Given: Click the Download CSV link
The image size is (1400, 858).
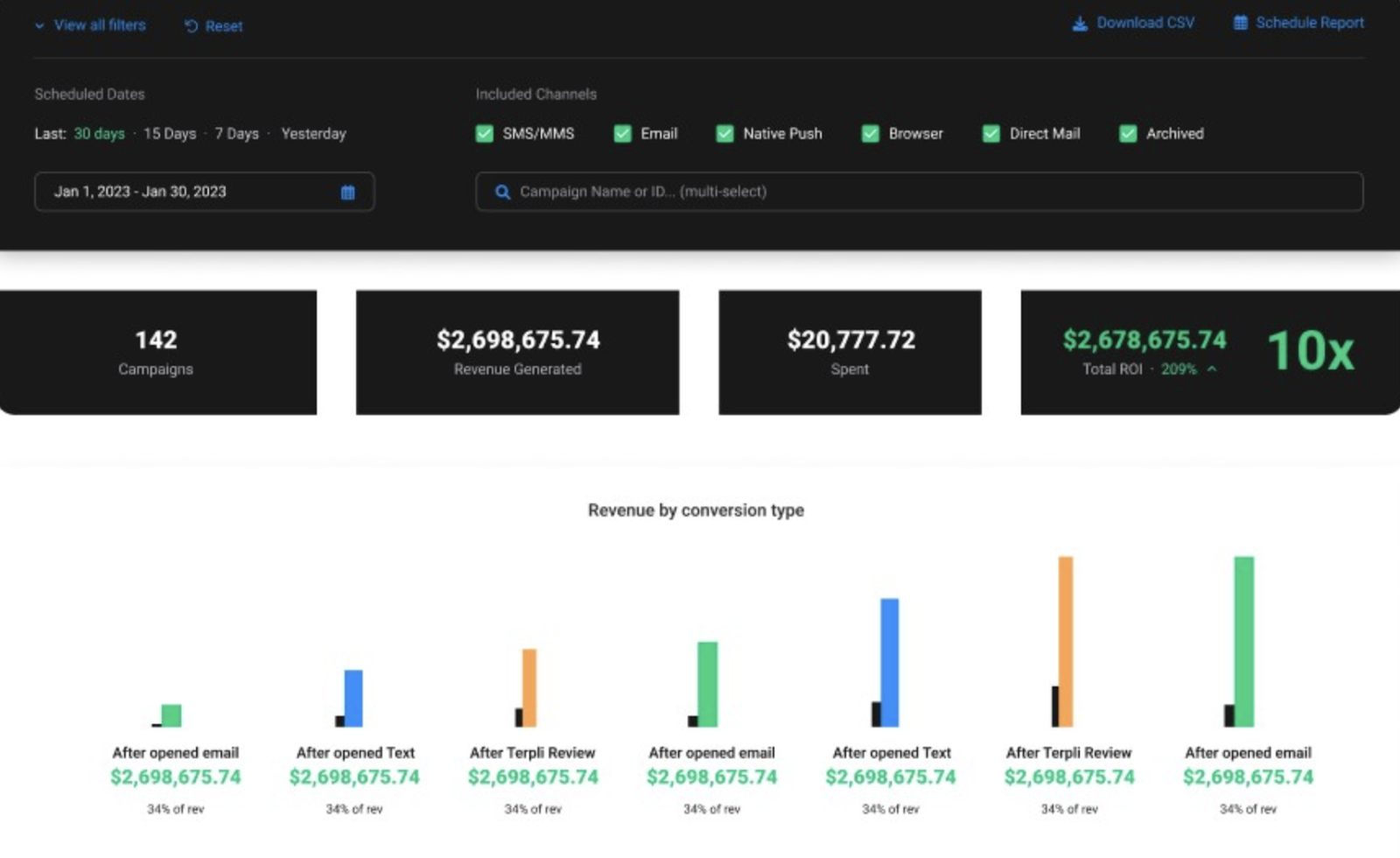Looking at the screenshot, I should click(1144, 23).
